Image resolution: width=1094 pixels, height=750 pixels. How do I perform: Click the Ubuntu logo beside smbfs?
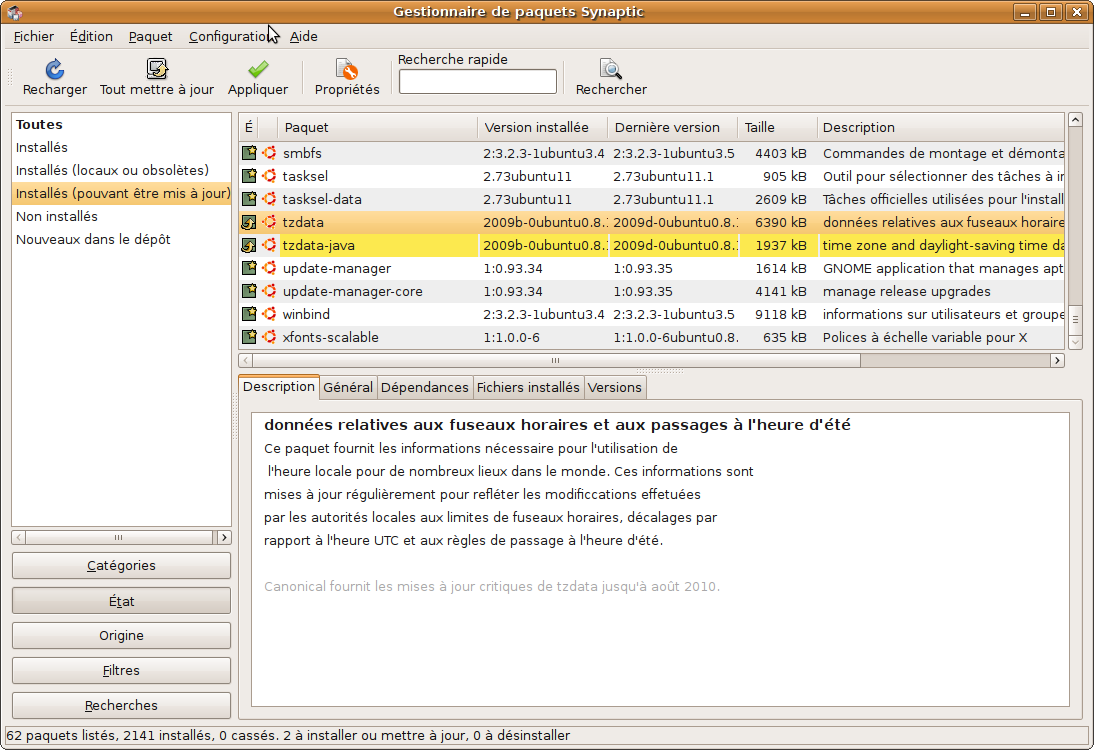[x=269, y=153]
